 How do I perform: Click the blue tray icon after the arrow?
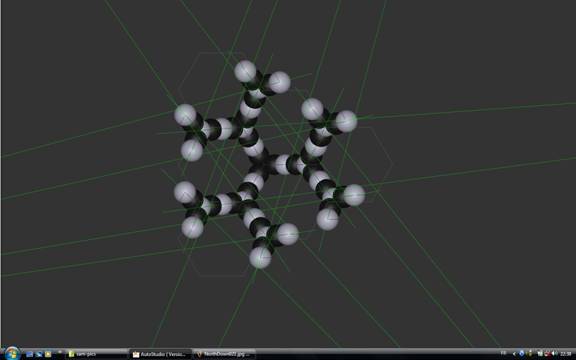pyautogui.click(x=522, y=354)
